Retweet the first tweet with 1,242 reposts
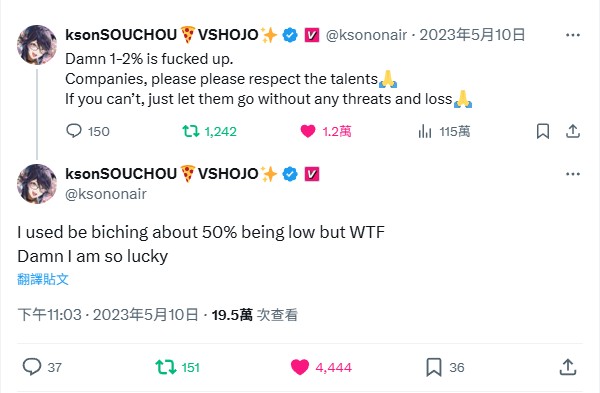The height and width of the screenshot is (393, 600). tap(209, 131)
